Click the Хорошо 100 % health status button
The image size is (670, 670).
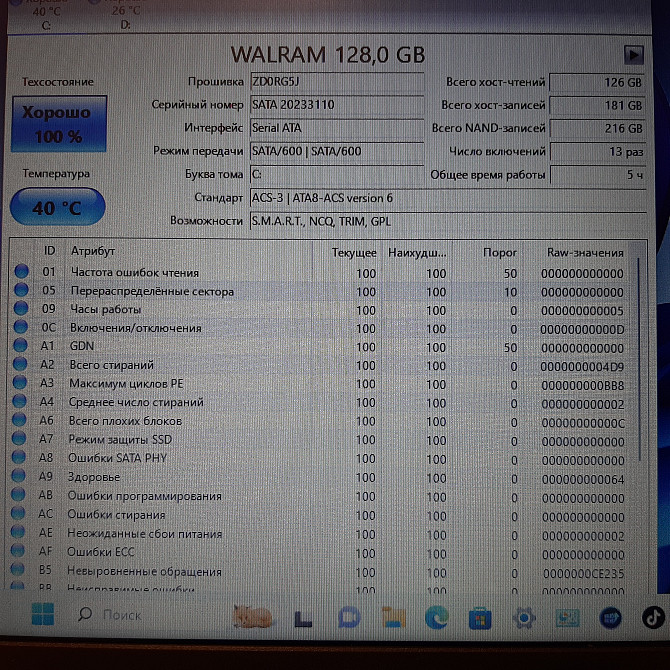click(59, 124)
